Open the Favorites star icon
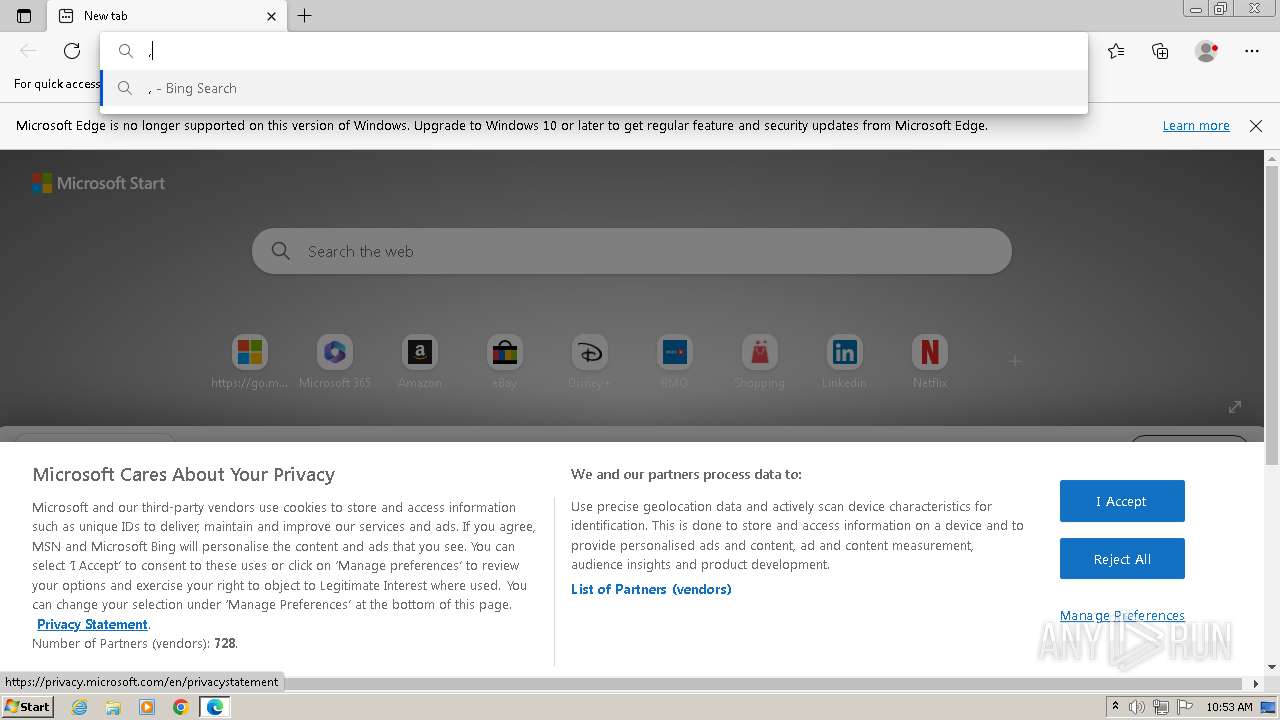 [x=1116, y=51]
